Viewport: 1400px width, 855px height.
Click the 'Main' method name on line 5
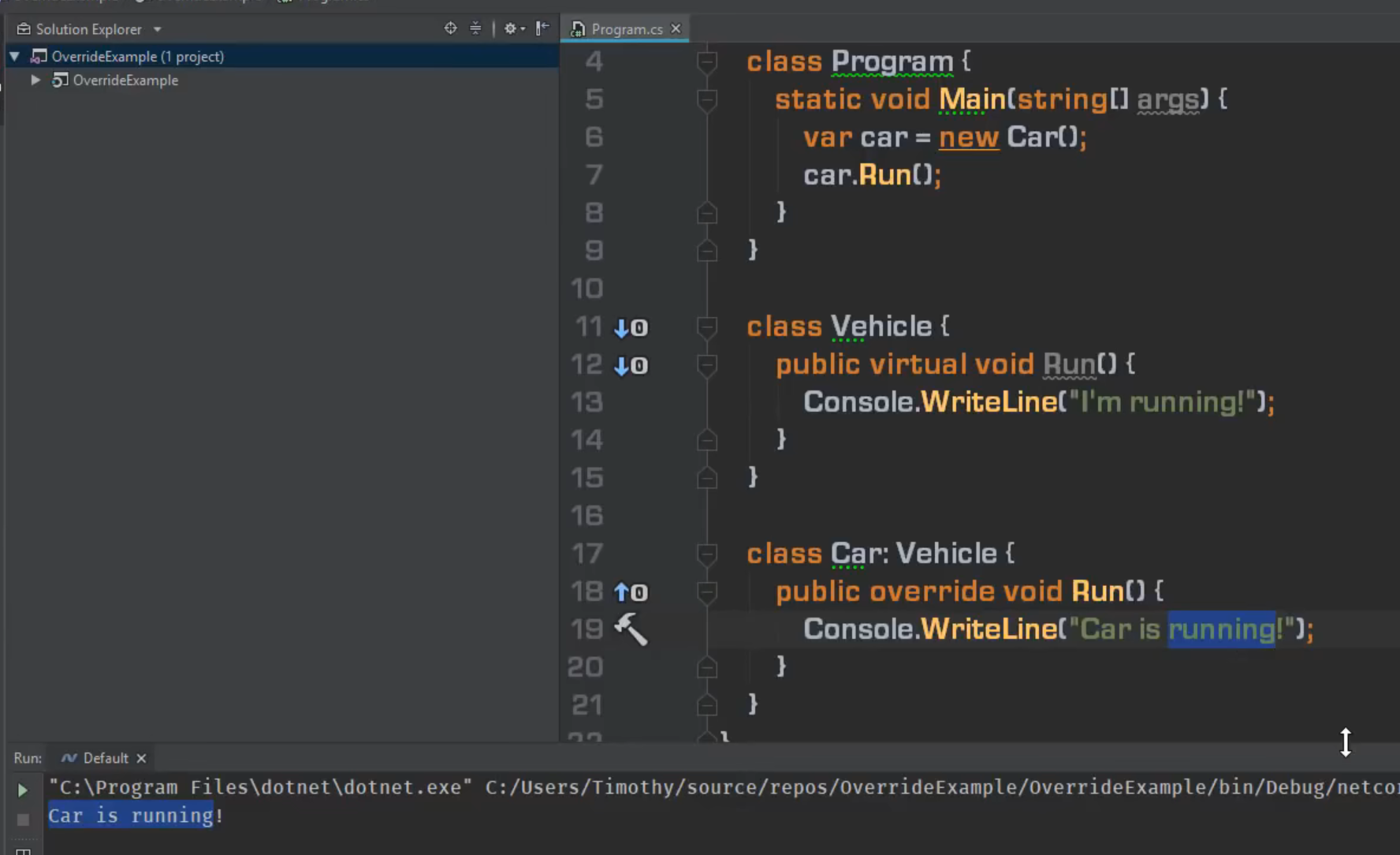[972, 99]
